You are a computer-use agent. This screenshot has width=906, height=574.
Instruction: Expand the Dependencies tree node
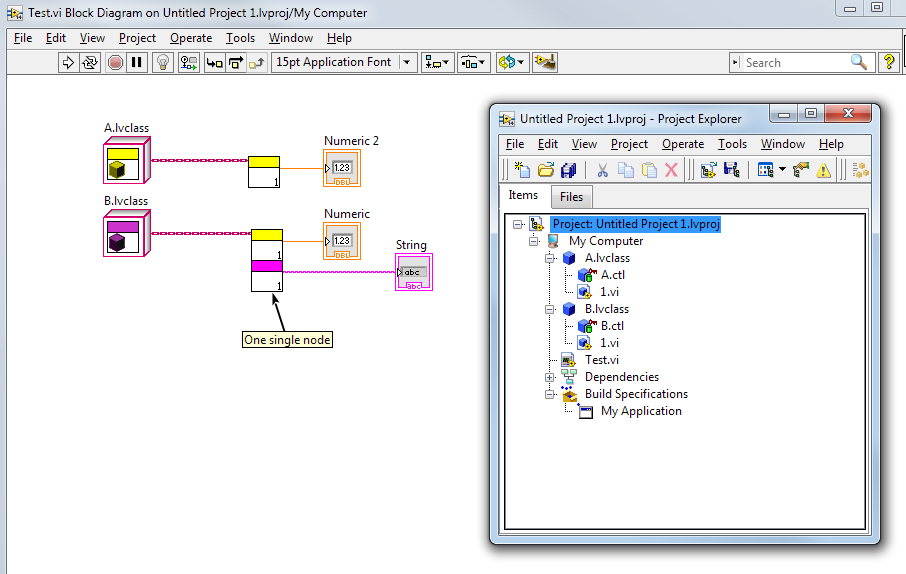coord(549,377)
